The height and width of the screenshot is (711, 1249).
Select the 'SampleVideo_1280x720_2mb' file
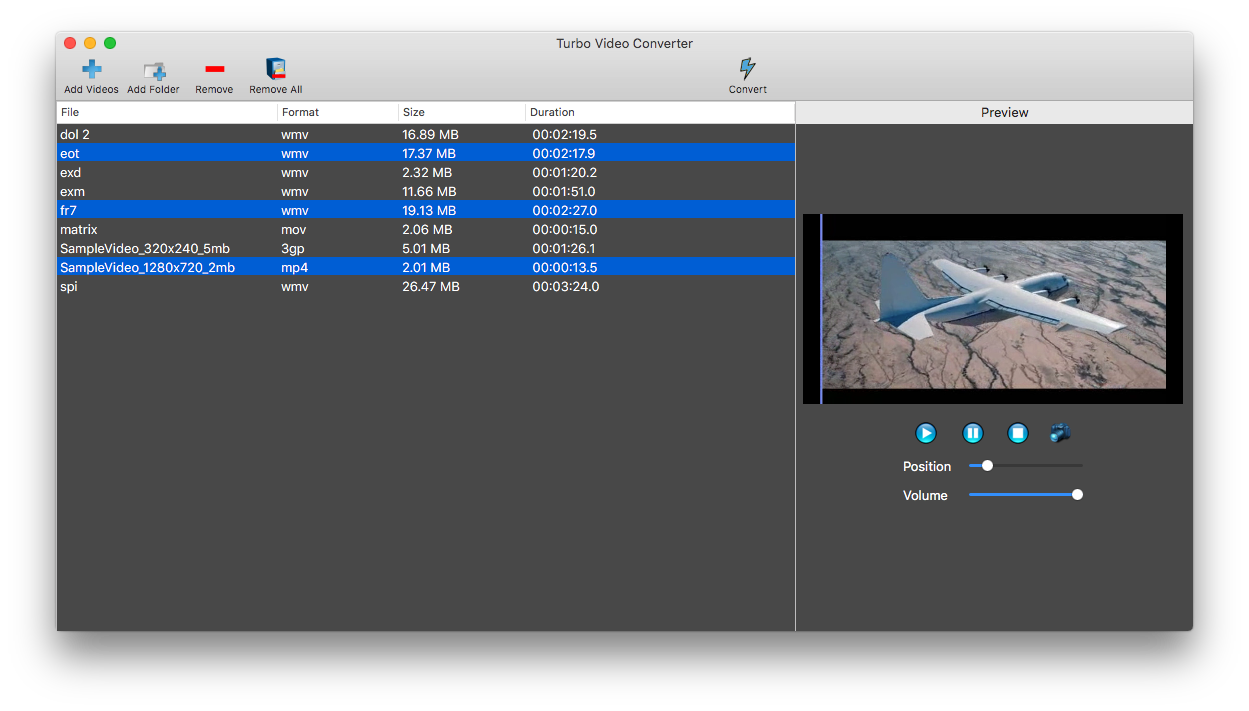pyautogui.click(x=426, y=267)
